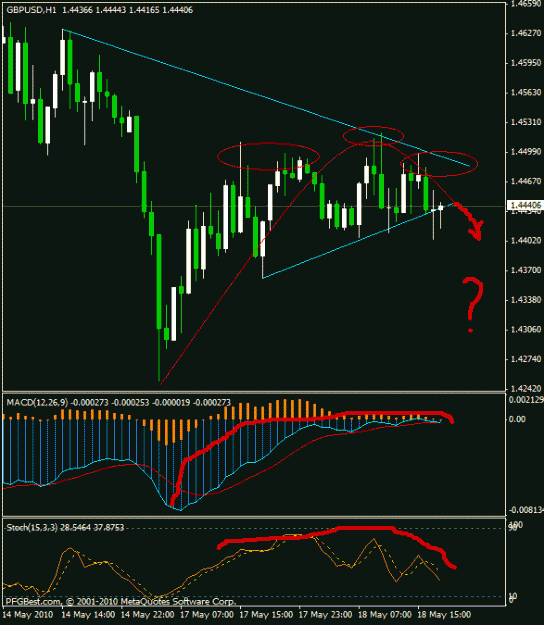Select the 1.44020 price axis label
Screen dimensions: 544x625
526,240
